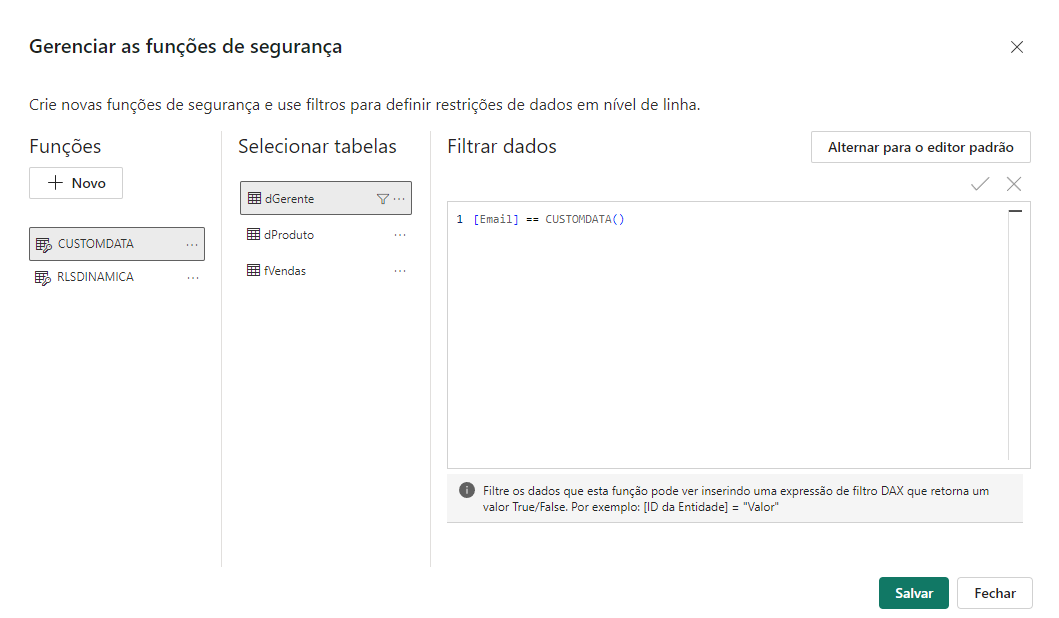Save the roles with Salvar
Viewport: 1059px width, 618px height.
(x=913, y=593)
